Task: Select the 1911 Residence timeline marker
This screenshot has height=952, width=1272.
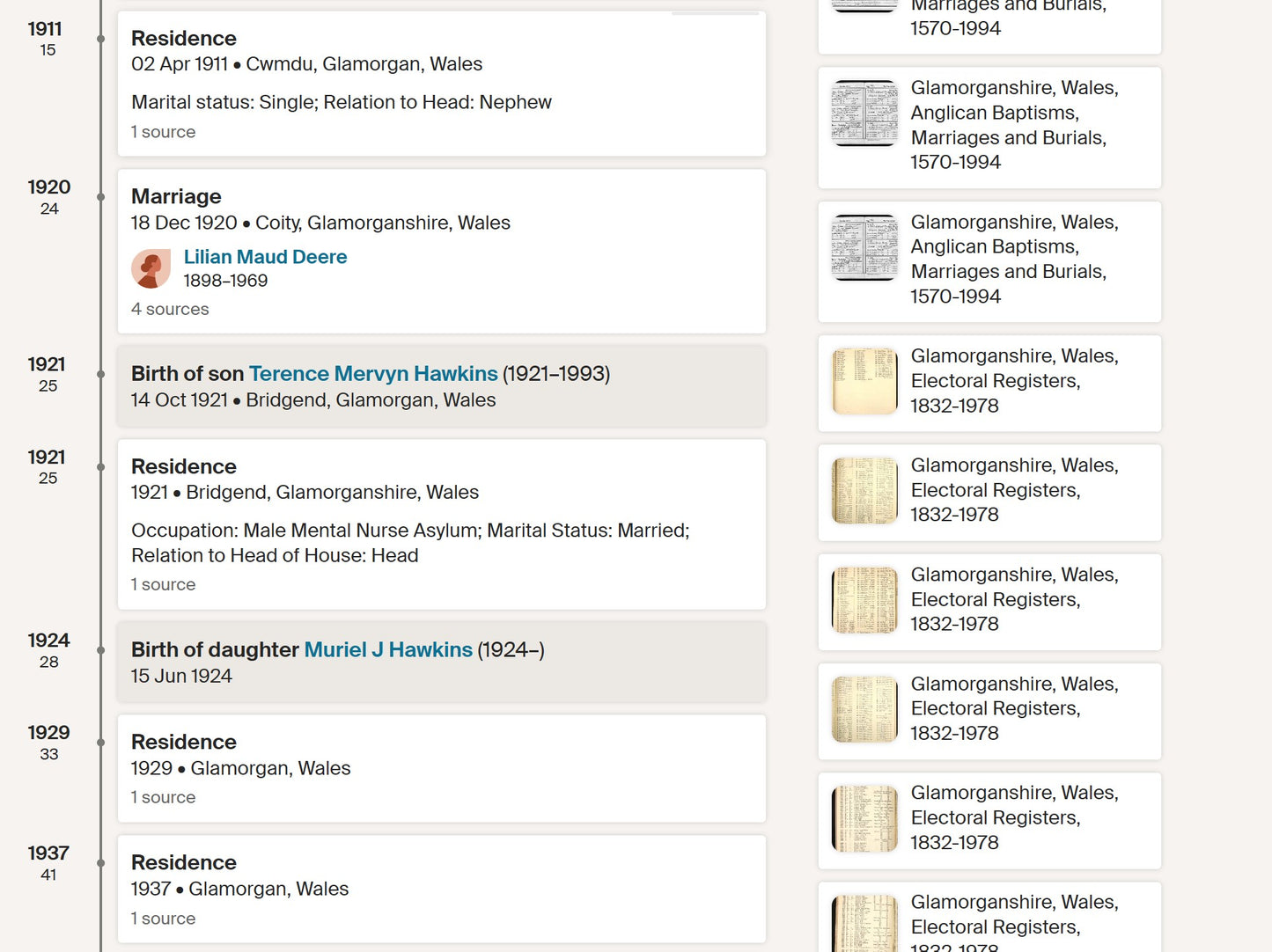Action: pos(100,39)
